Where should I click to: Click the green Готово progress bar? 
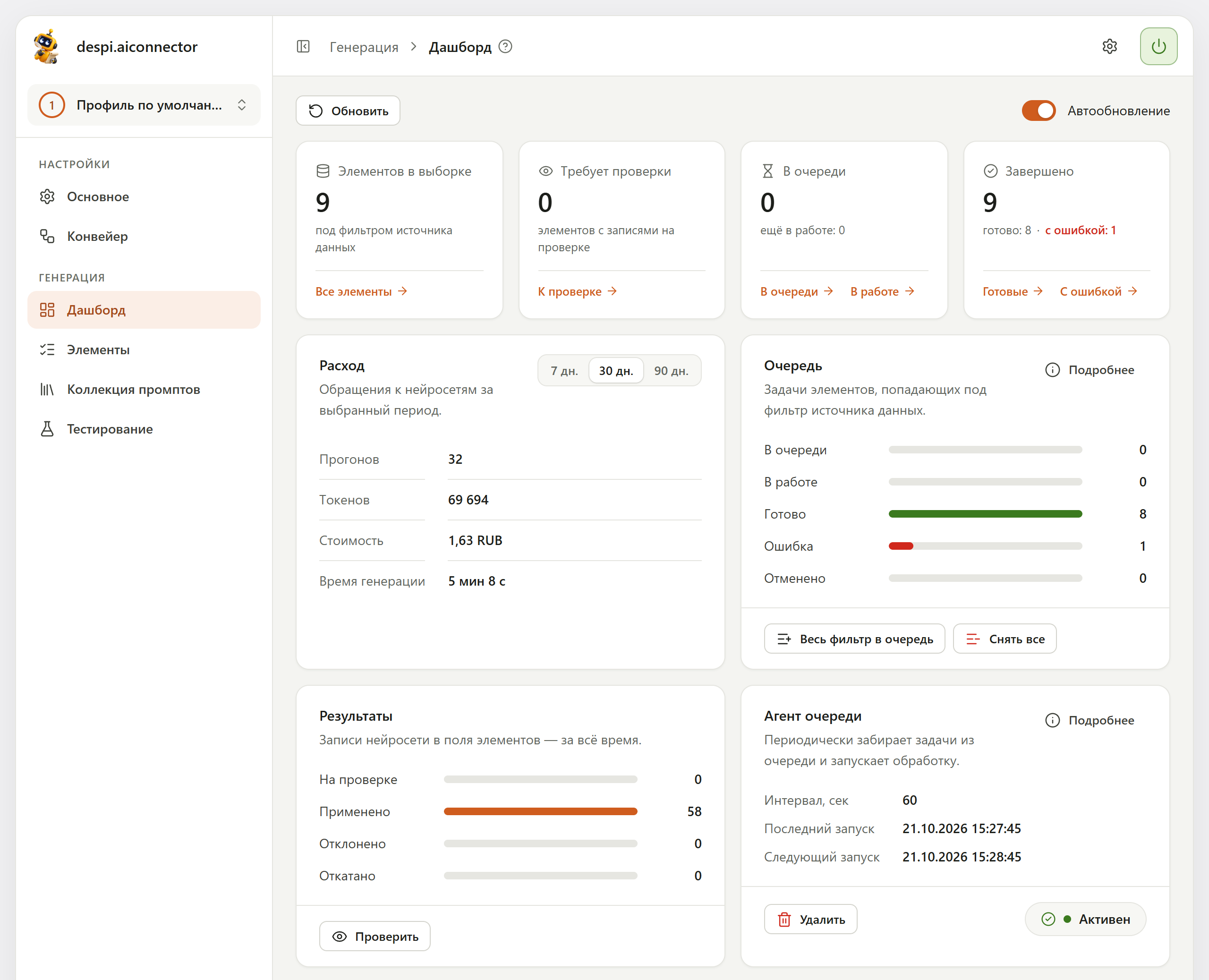click(985, 514)
